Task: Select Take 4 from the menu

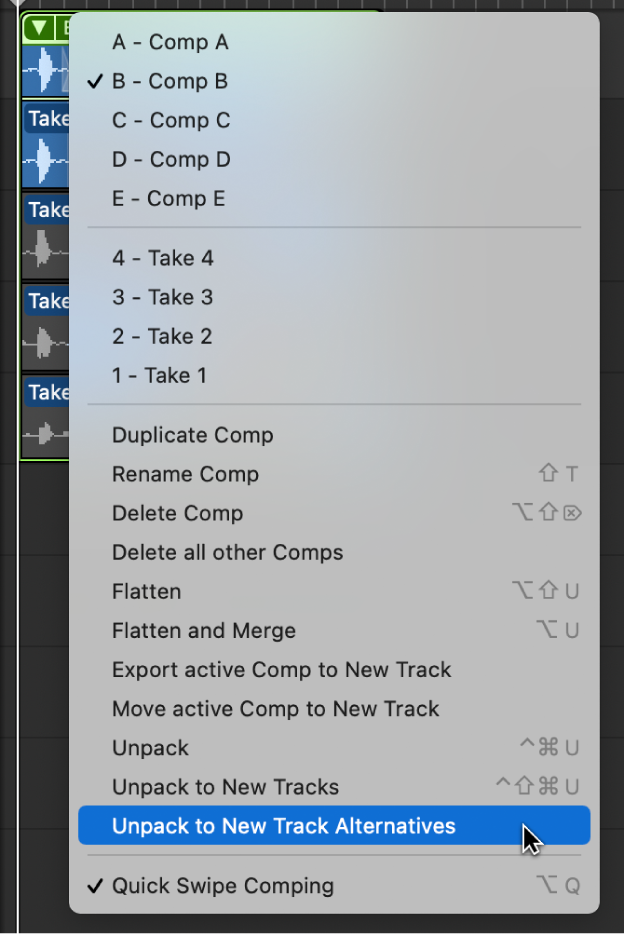Action: pos(163,258)
